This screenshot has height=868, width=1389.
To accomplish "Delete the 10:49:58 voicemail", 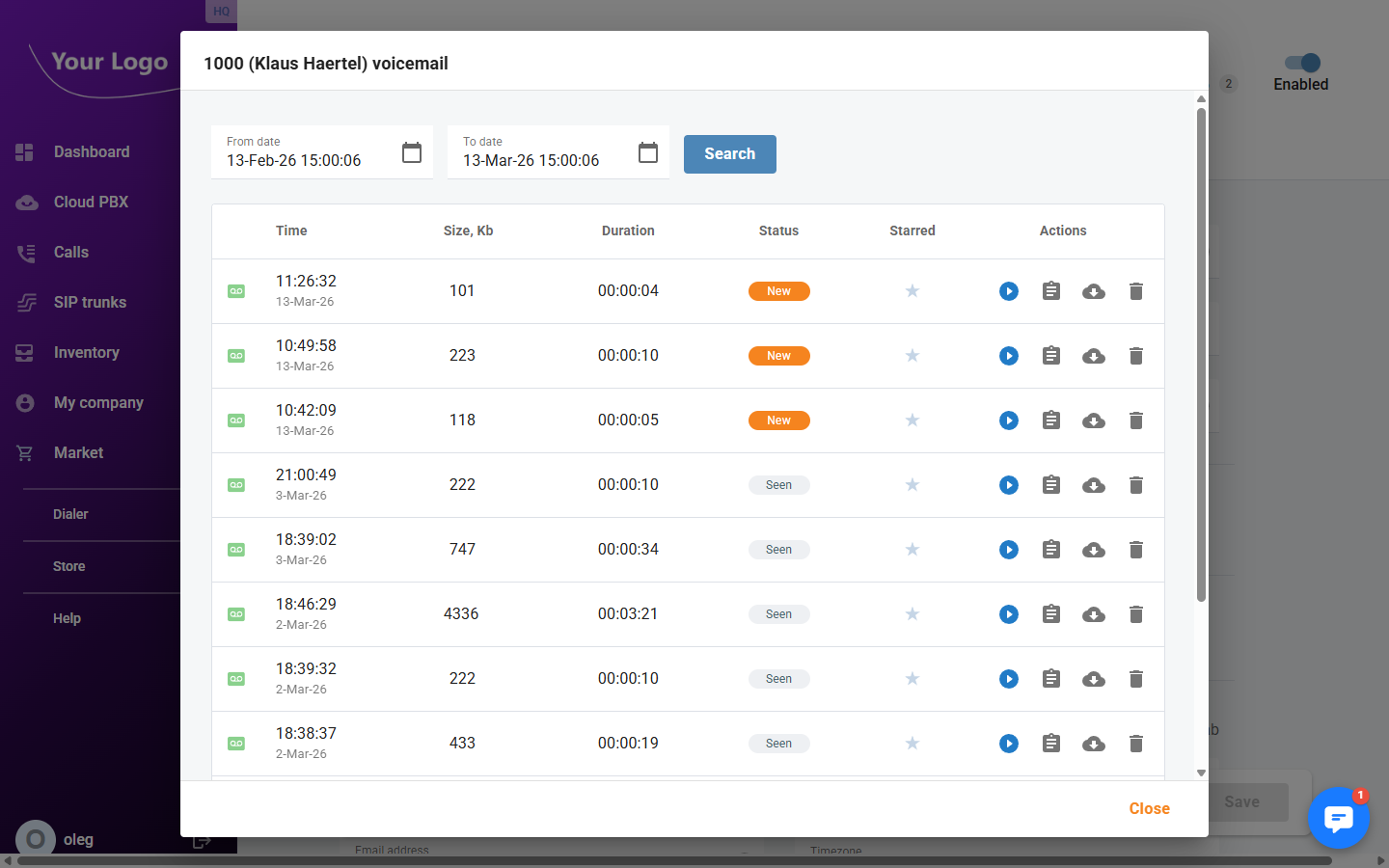I will [1135, 355].
